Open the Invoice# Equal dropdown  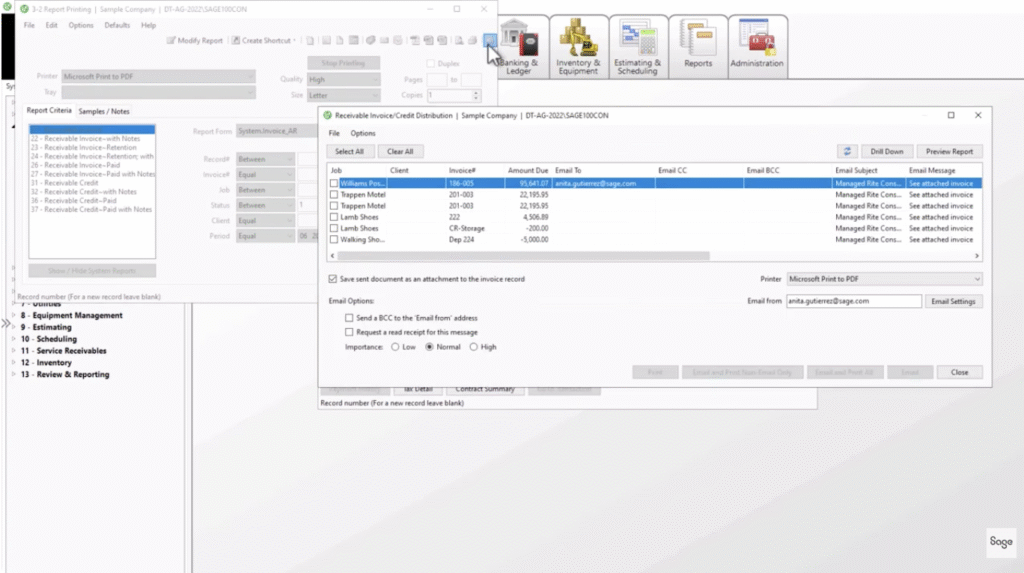tap(264, 174)
